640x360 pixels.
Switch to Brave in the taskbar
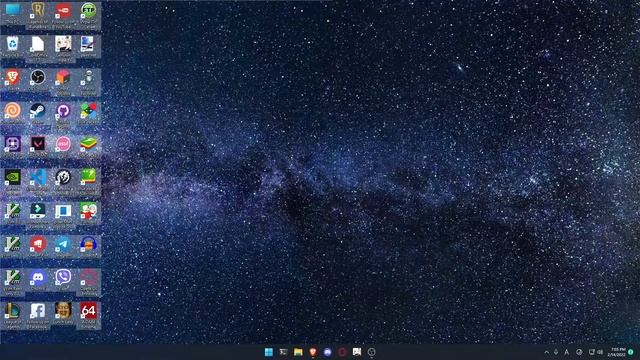coord(313,352)
